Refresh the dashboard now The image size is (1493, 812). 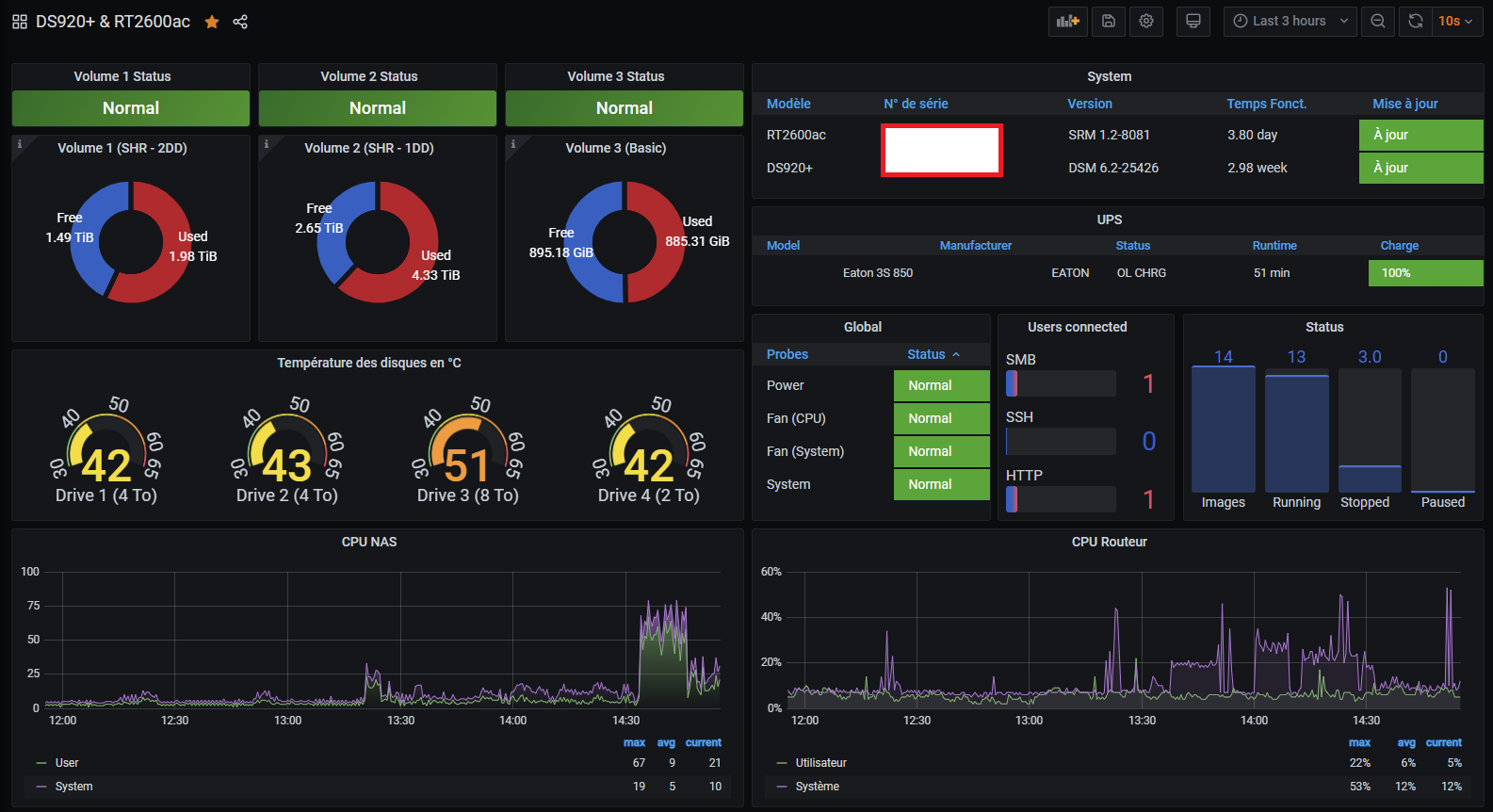[x=1415, y=22]
